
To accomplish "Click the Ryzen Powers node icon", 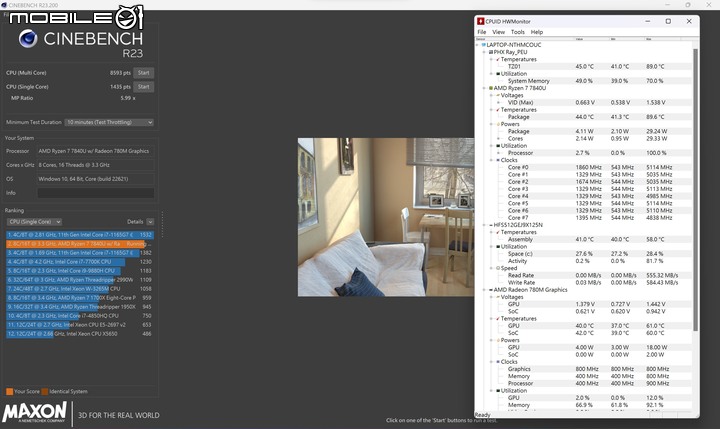I will [x=498, y=124].
